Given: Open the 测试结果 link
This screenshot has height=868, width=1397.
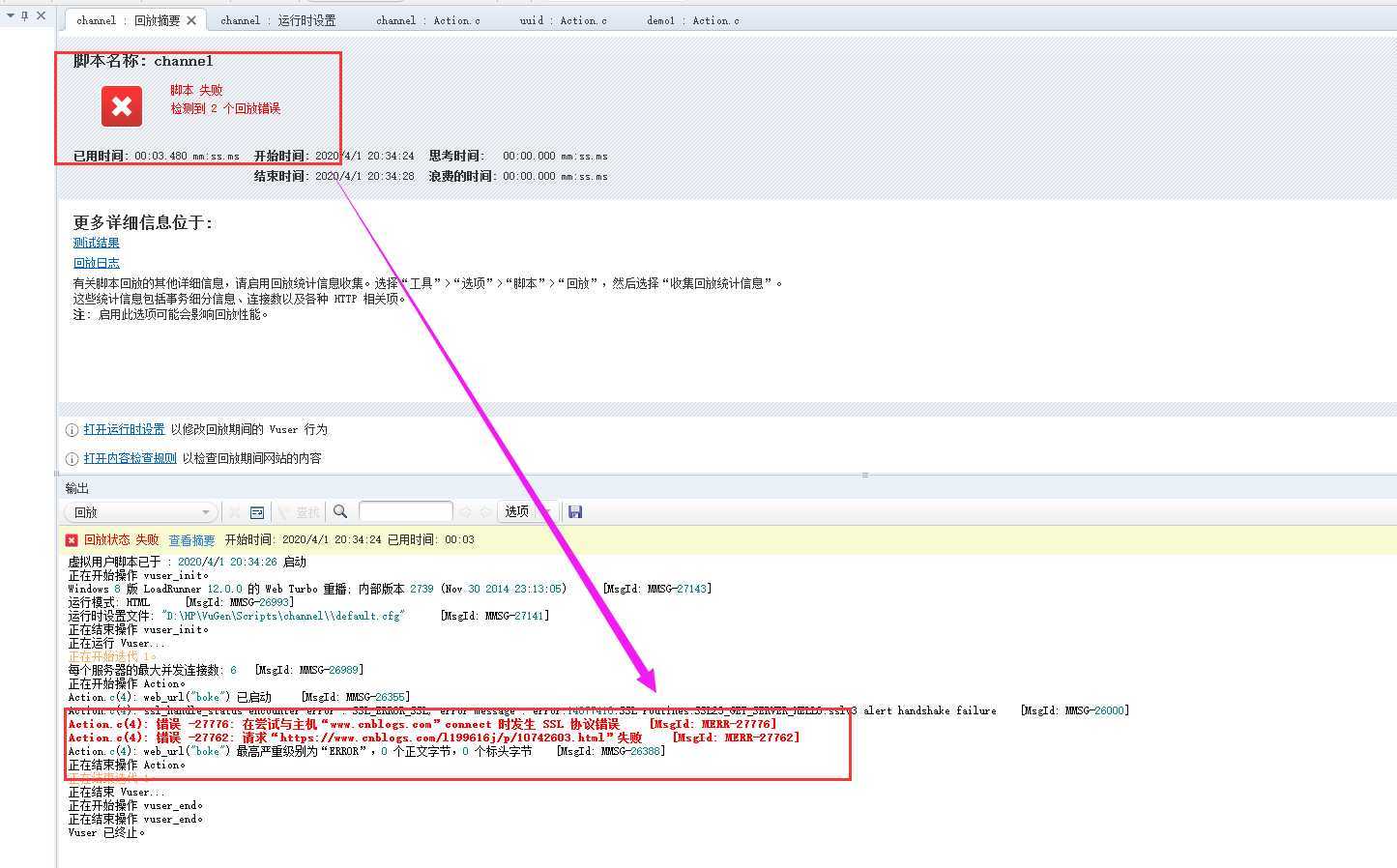Looking at the screenshot, I should click(96, 243).
